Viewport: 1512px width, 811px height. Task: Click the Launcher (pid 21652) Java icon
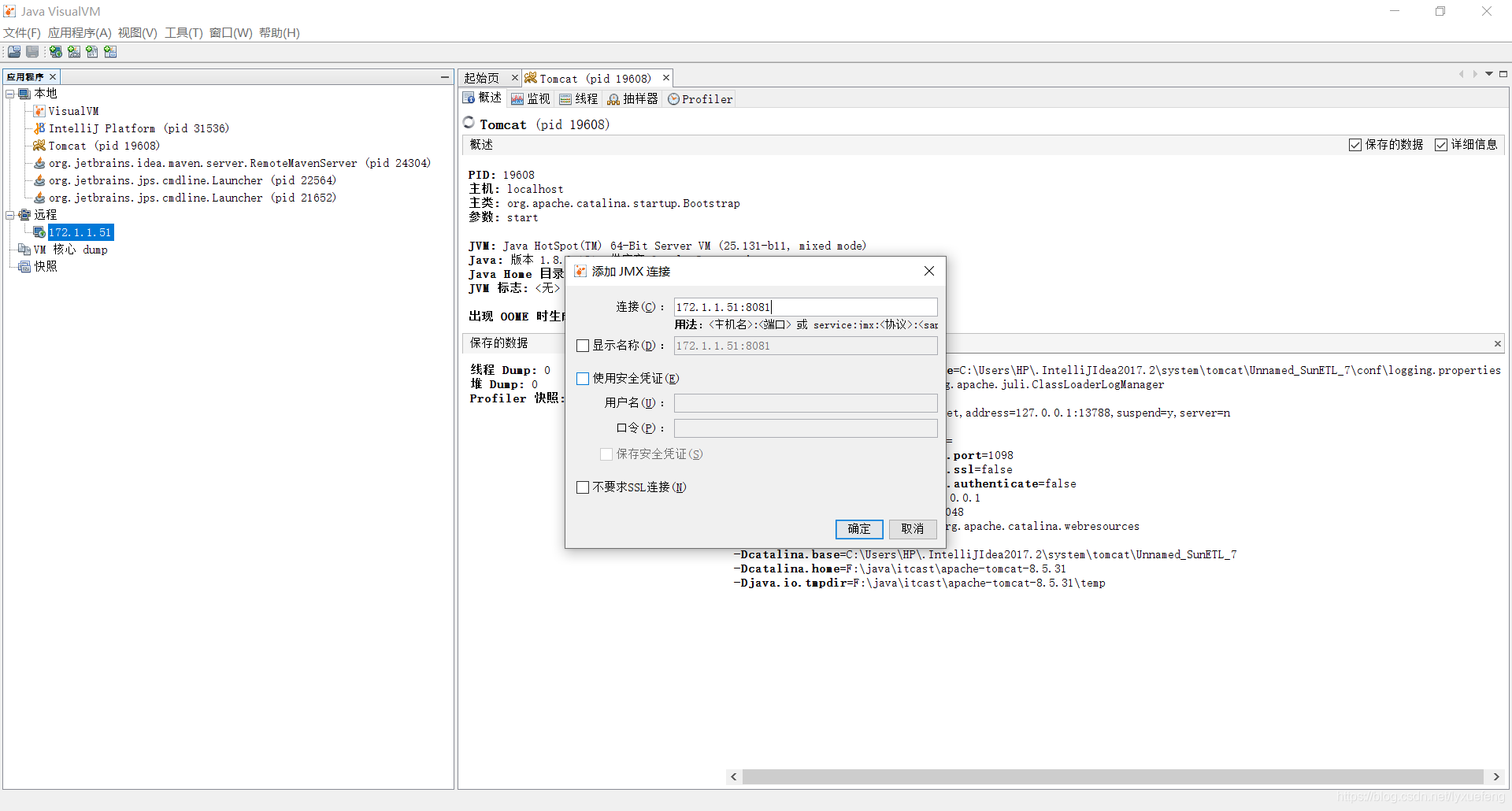[39, 198]
